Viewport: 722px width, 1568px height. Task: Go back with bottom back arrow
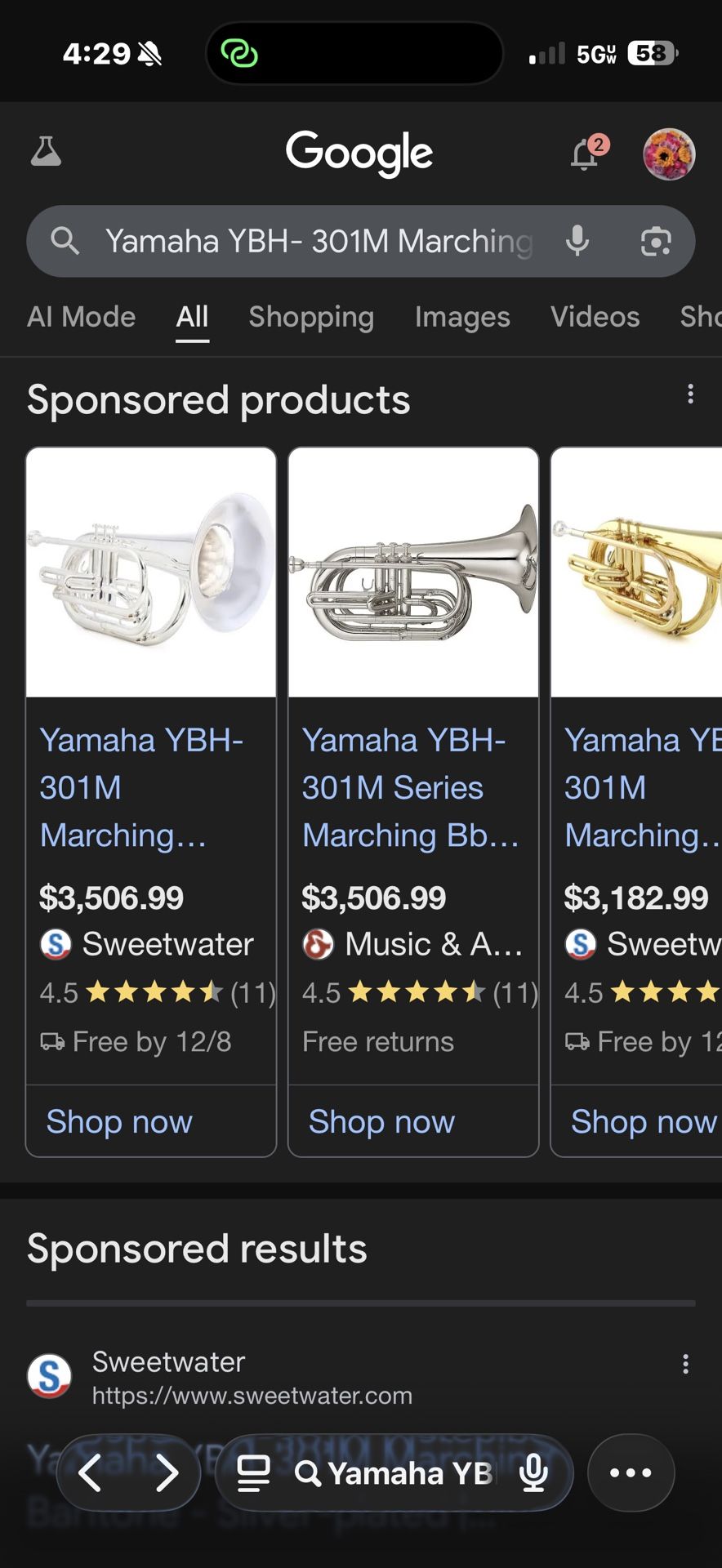(x=91, y=1473)
